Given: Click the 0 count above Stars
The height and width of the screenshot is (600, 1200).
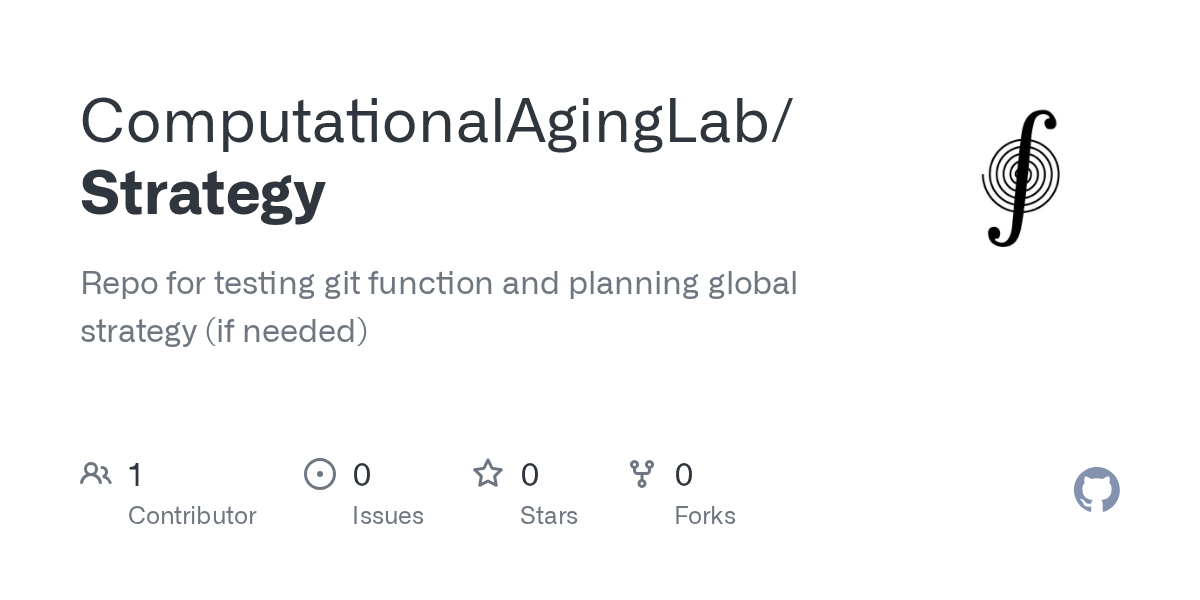Looking at the screenshot, I should tap(530, 475).
